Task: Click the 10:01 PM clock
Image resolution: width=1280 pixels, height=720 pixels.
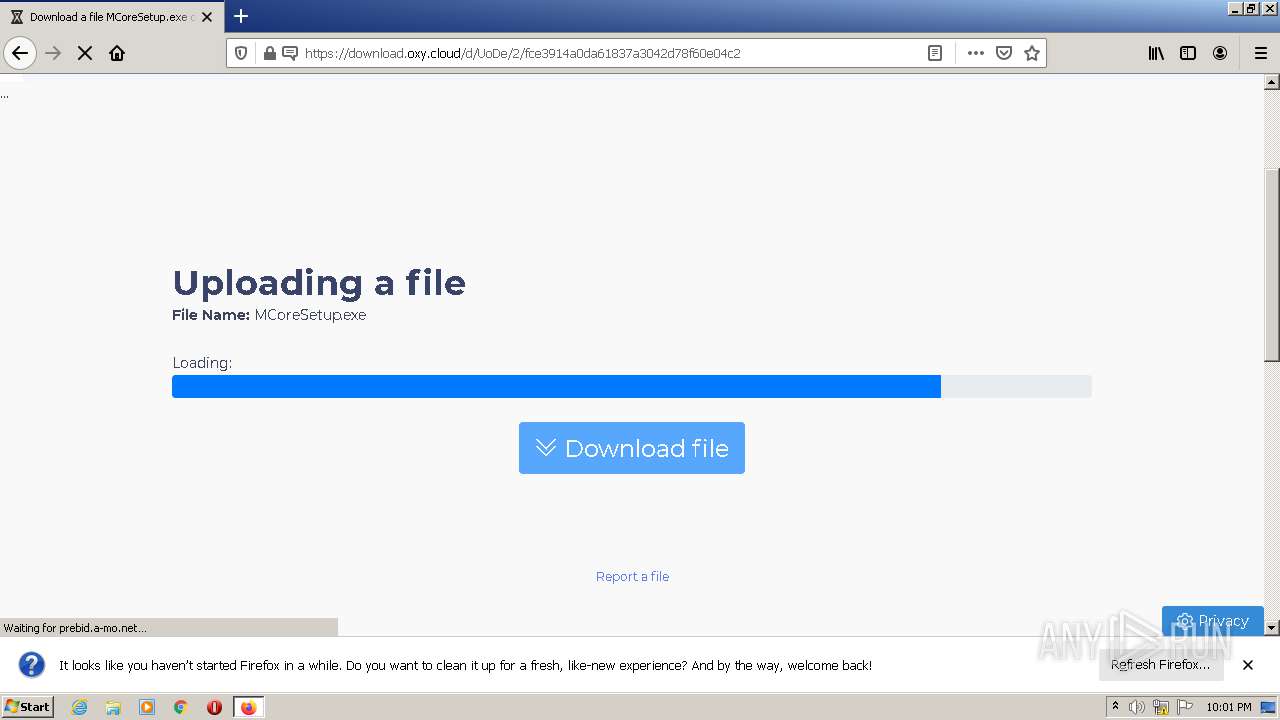Action: coord(1228,707)
